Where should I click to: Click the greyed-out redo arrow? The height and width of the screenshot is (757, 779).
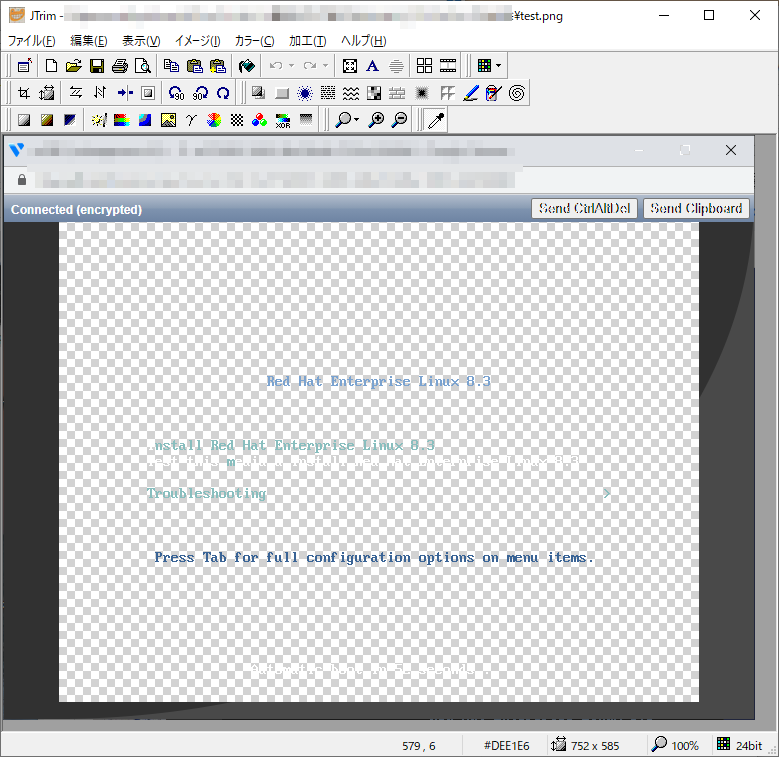(310, 66)
